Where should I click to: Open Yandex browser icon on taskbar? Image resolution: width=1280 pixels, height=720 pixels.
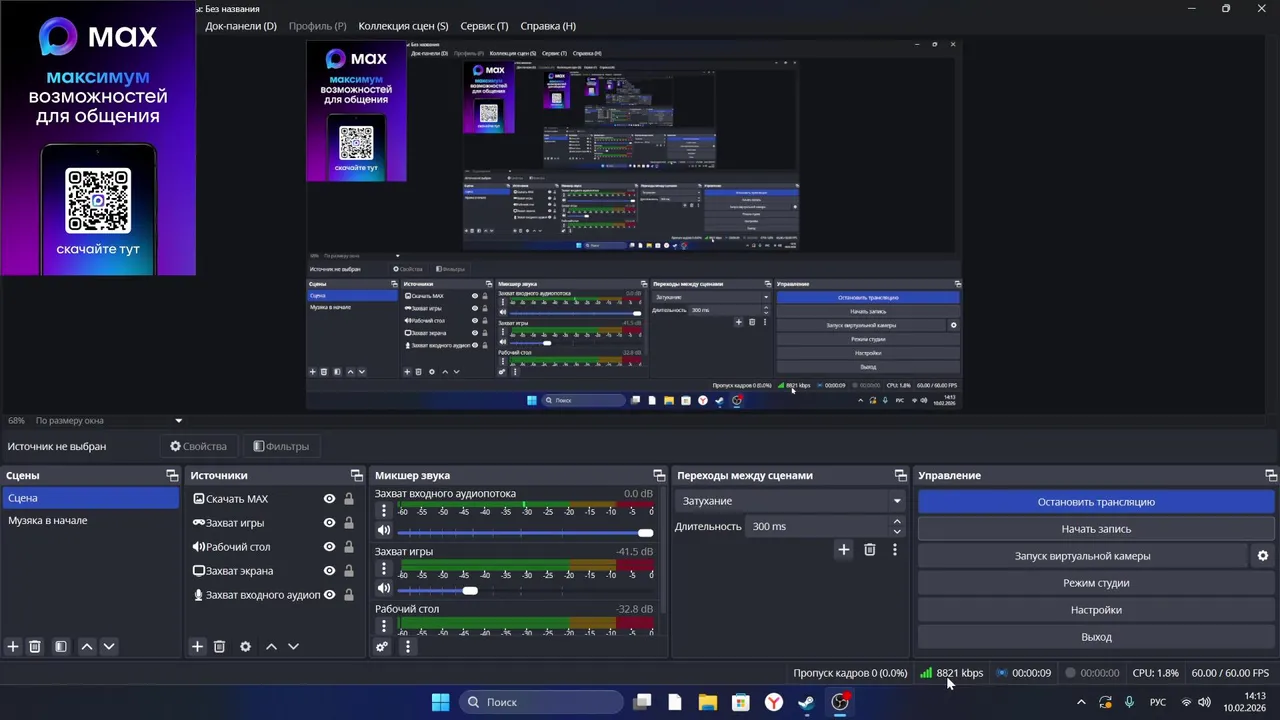click(x=773, y=702)
